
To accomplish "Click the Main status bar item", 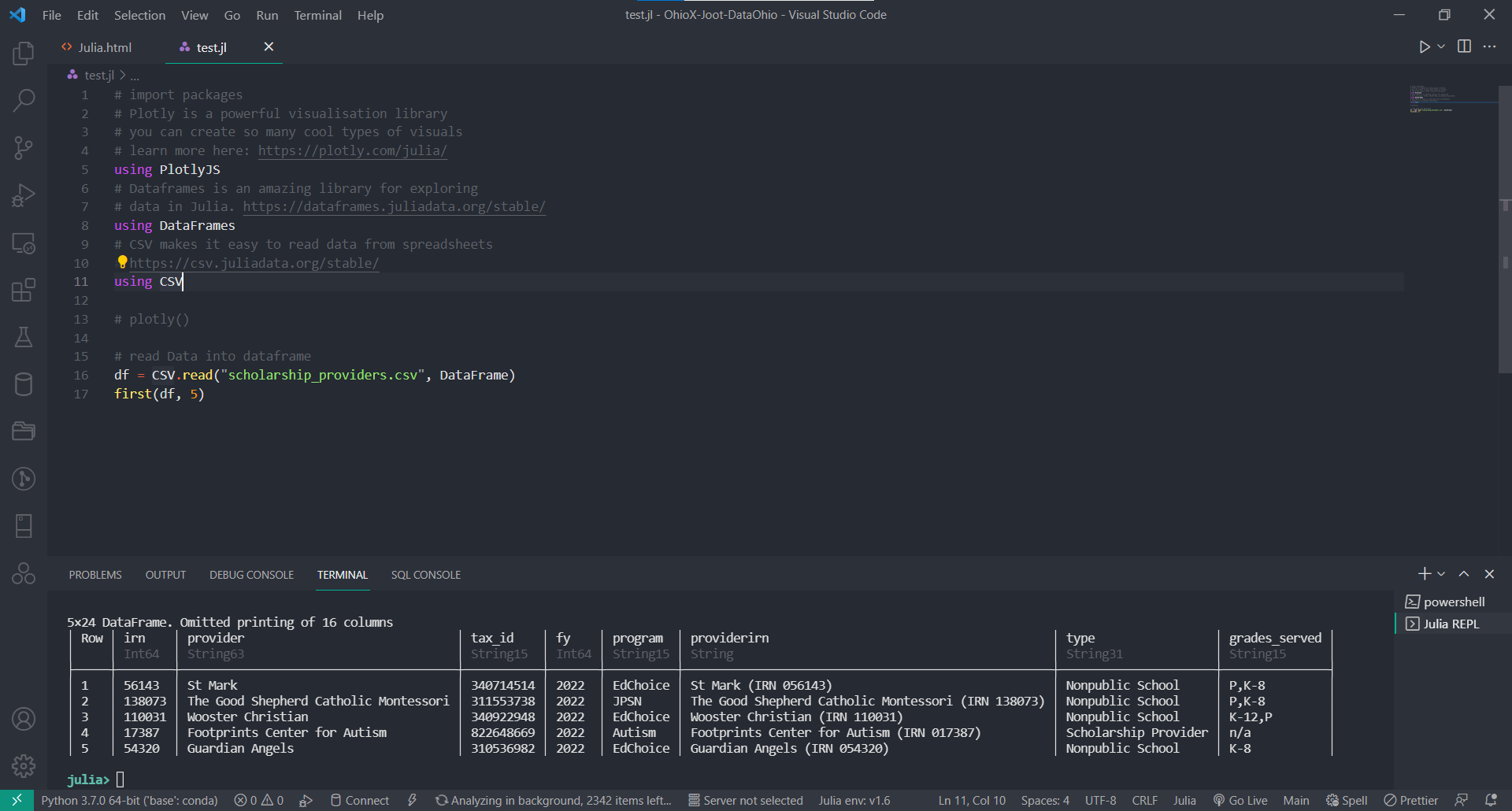I will pos(1295,800).
